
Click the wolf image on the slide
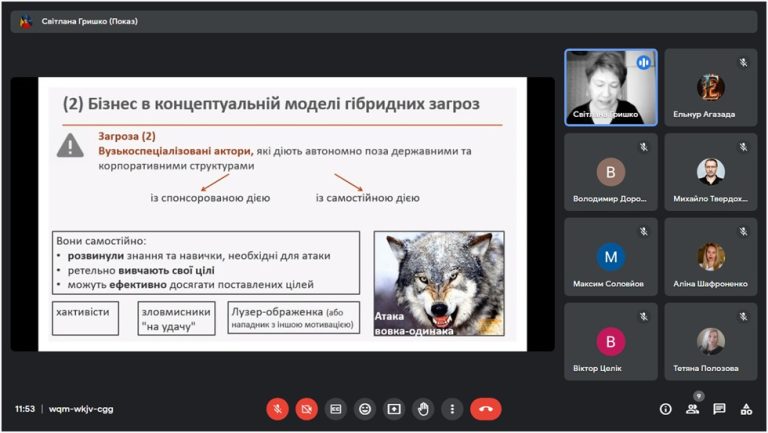point(439,284)
